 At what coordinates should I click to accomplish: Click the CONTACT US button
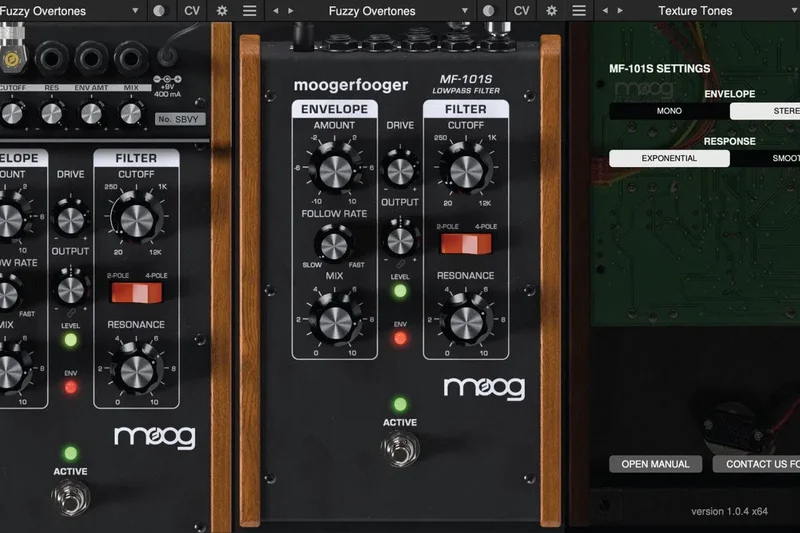pos(756,464)
